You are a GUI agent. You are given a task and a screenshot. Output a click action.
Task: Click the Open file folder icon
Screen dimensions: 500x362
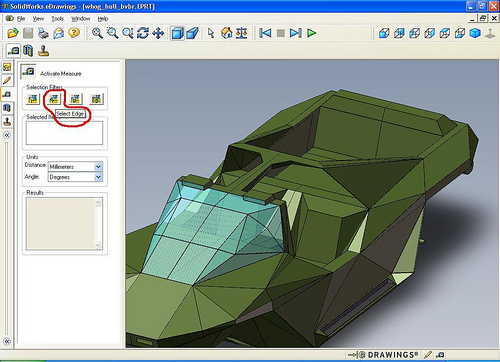(13, 33)
